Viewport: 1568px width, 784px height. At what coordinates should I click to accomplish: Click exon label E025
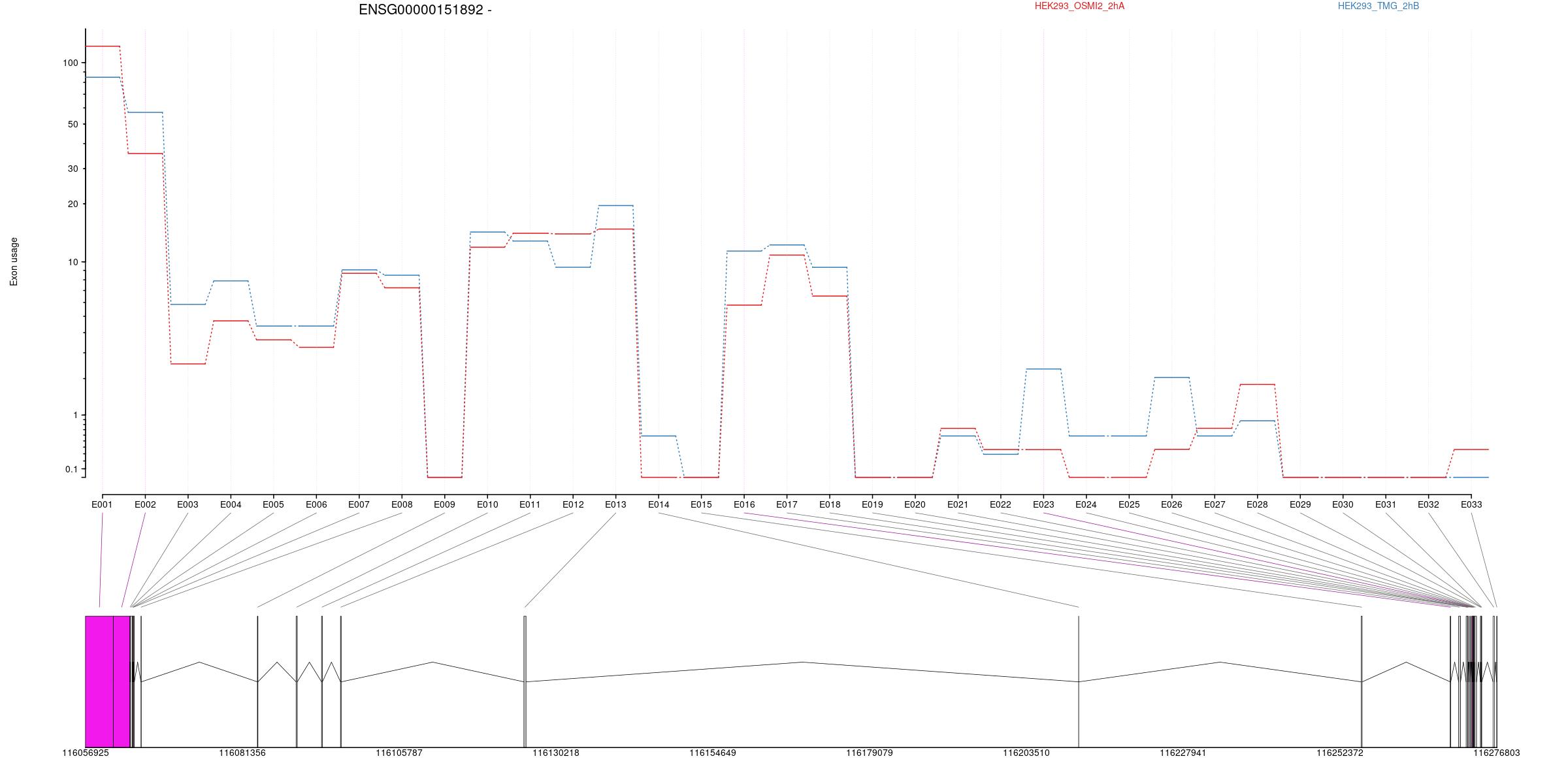click(x=1129, y=504)
